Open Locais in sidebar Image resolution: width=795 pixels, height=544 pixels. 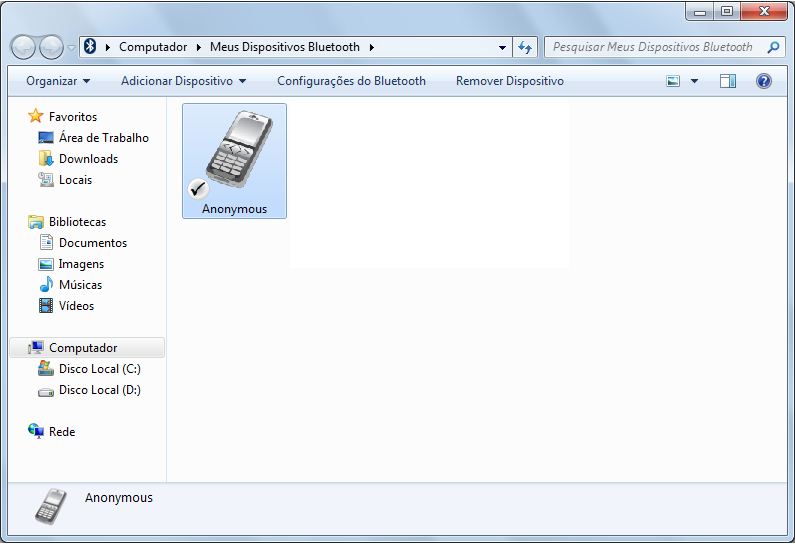pyautogui.click(x=76, y=179)
